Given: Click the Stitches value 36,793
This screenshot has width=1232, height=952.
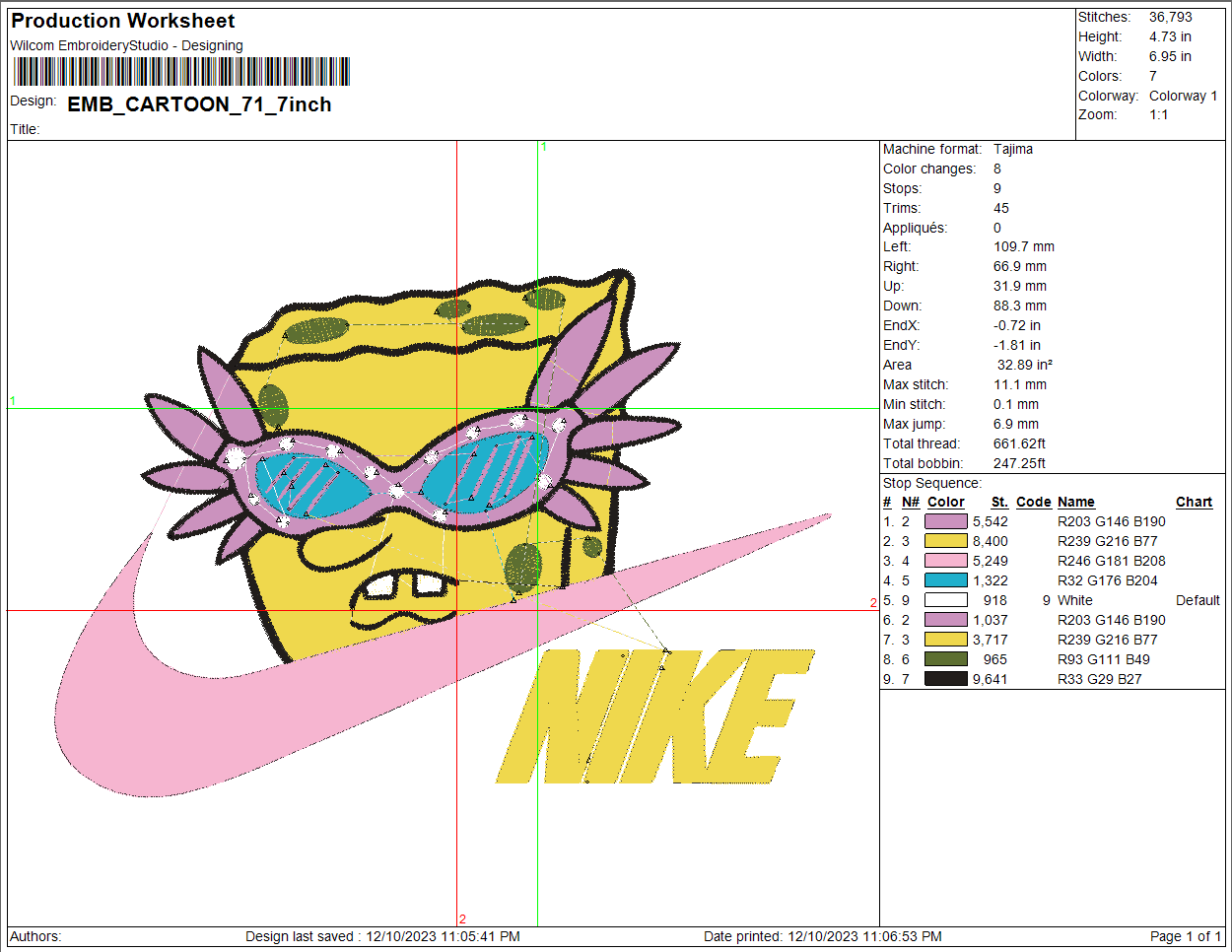Looking at the screenshot, I should [x=1170, y=17].
